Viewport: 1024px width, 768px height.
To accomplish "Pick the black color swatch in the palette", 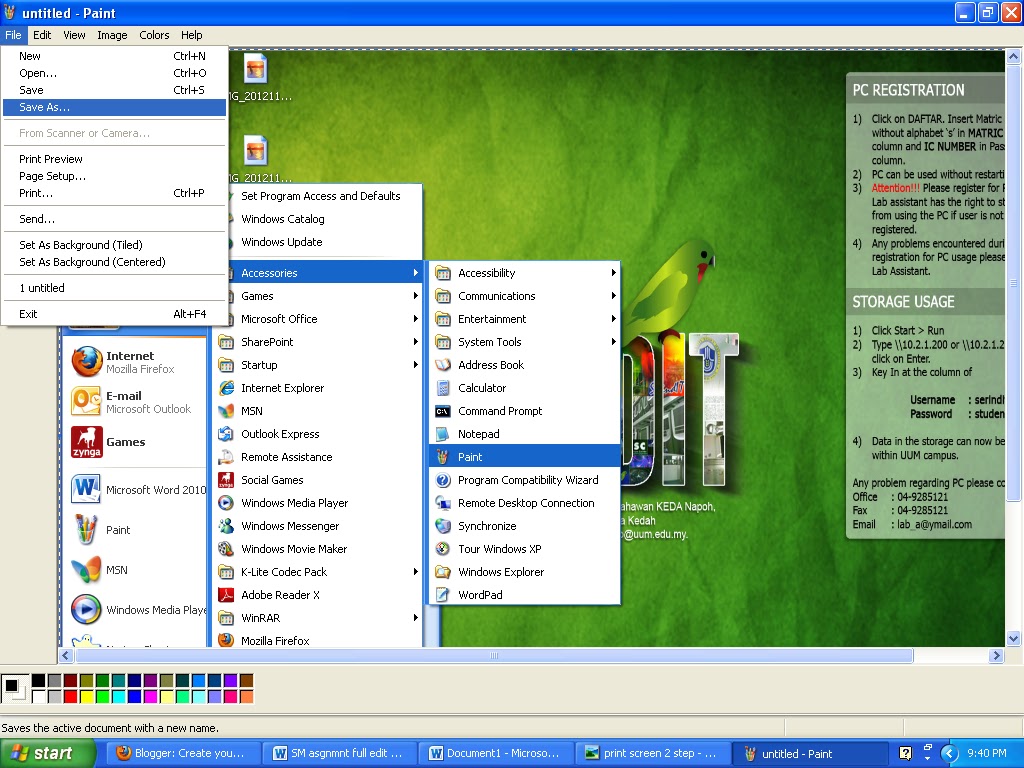I will (39, 681).
